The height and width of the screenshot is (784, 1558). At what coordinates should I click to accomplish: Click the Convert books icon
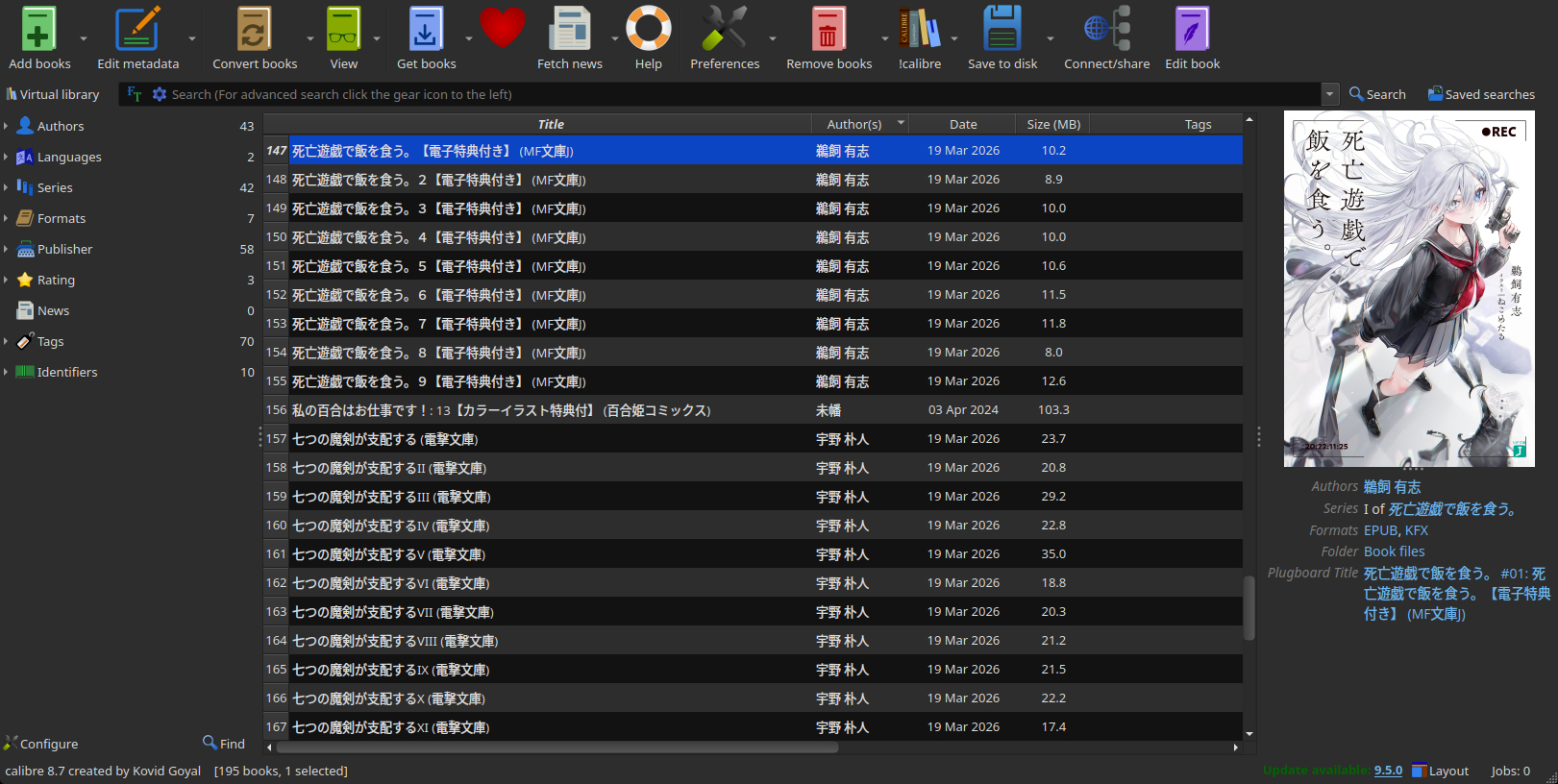255,29
